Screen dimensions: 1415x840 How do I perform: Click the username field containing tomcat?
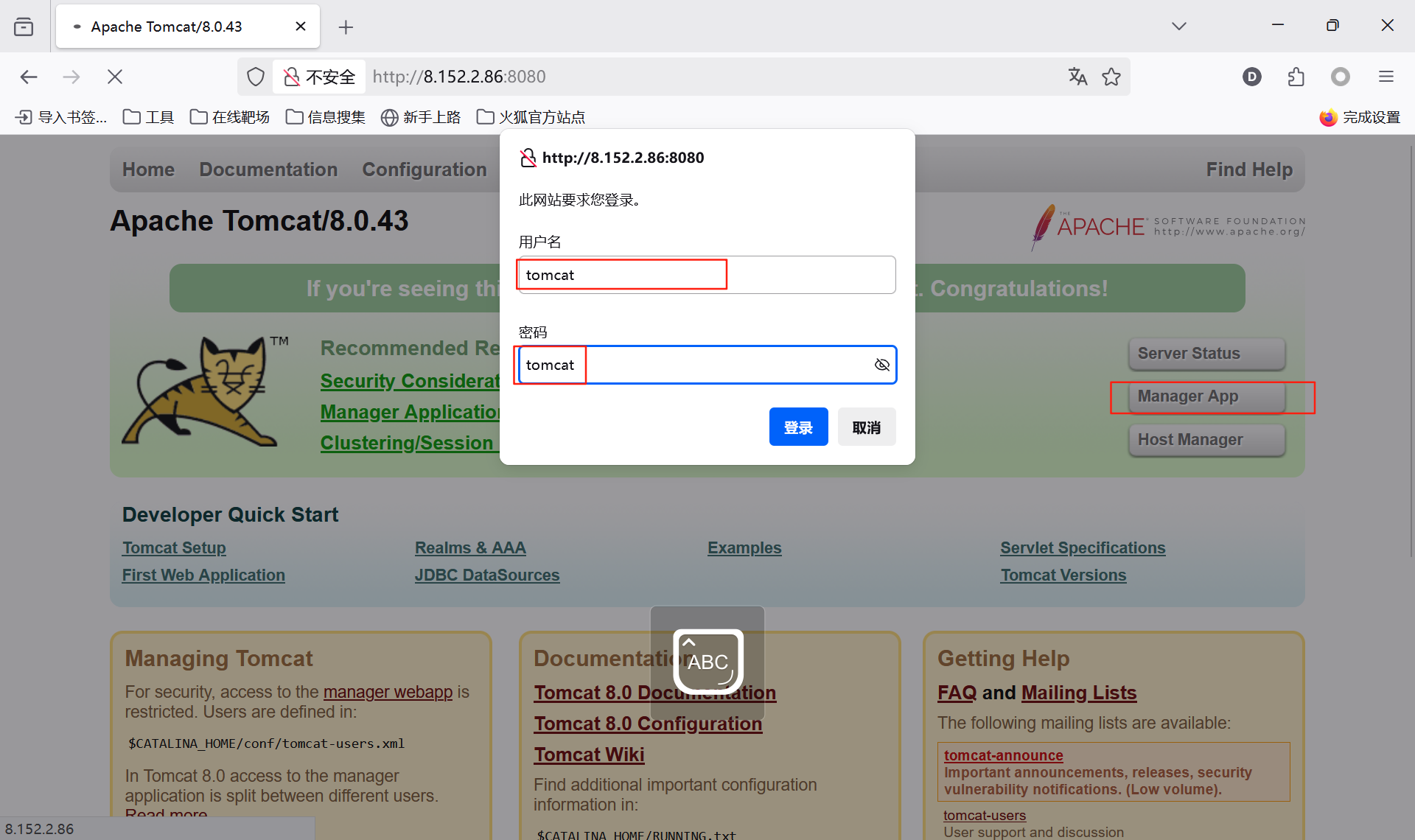(x=707, y=275)
